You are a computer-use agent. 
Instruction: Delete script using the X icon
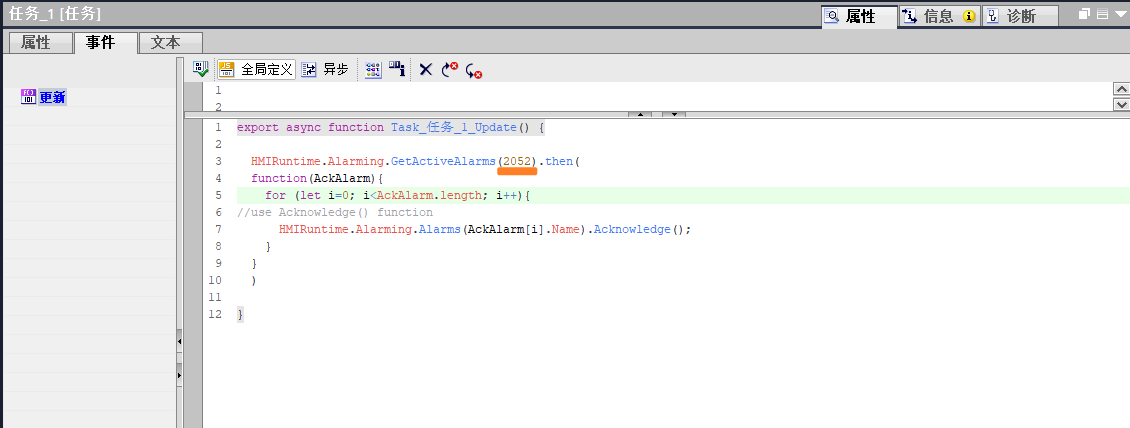(x=426, y=69)
